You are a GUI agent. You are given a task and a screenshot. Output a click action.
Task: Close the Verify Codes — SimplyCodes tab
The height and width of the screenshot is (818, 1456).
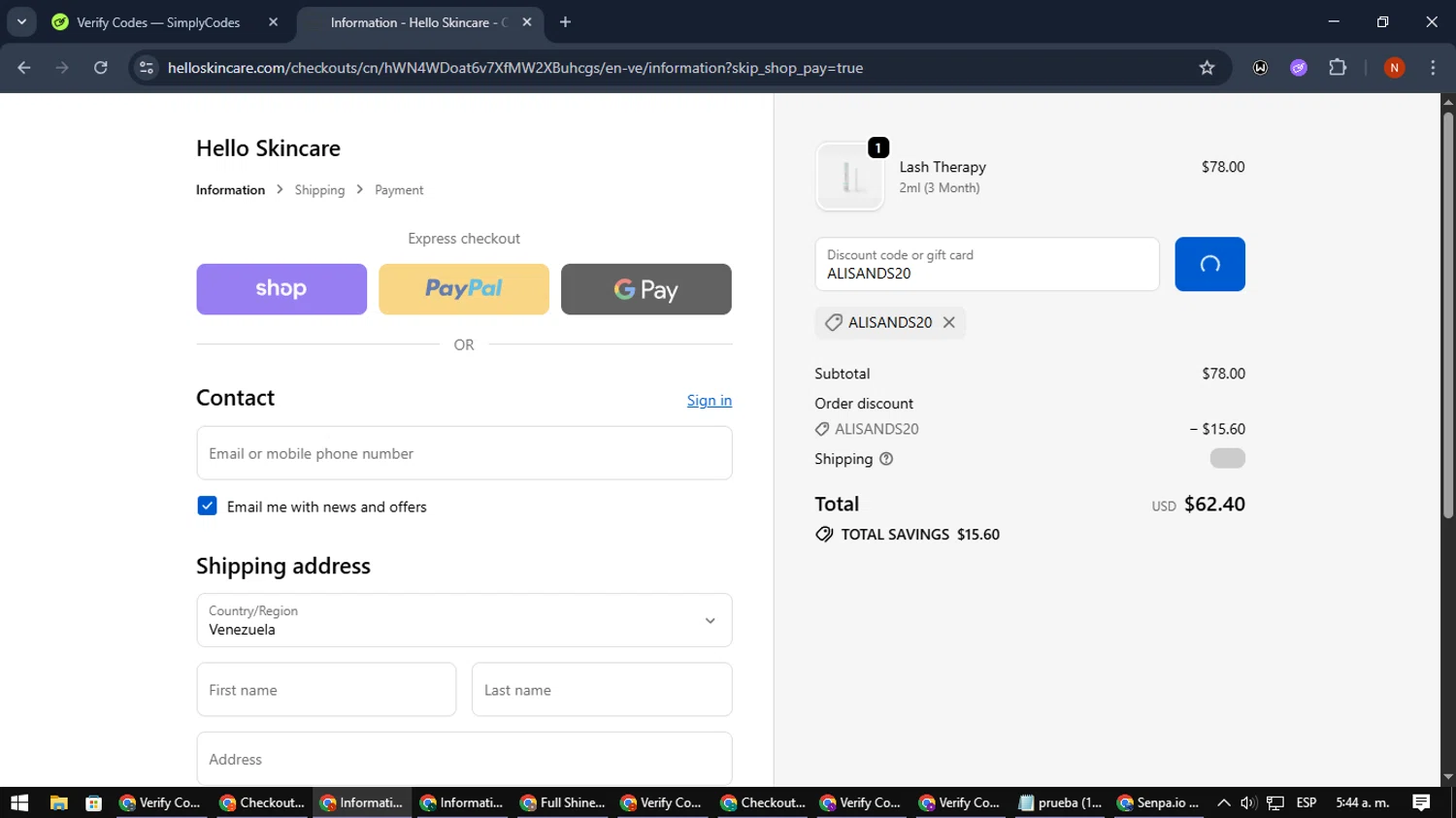pyautogui.click(x=273, y=22)
